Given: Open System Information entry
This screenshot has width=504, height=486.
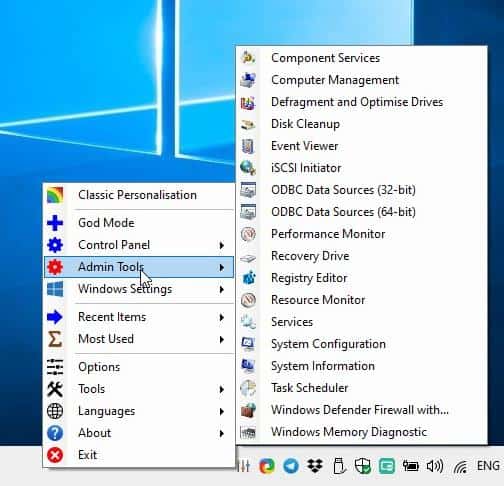Looking at the screenshot, I should pos(362,366).
